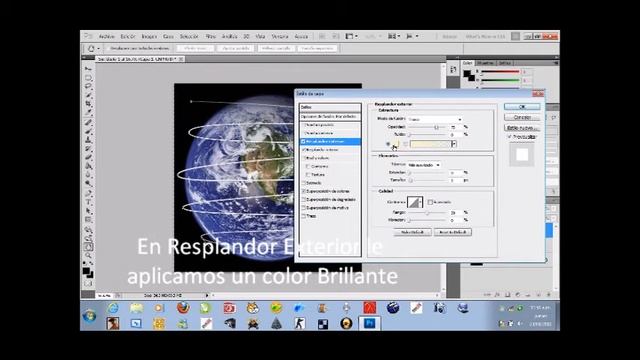The width and height of the screenshot is (640, 360).
Task: Enable Superposición de degradado checkbox
Action: click(x=304, y=200)
